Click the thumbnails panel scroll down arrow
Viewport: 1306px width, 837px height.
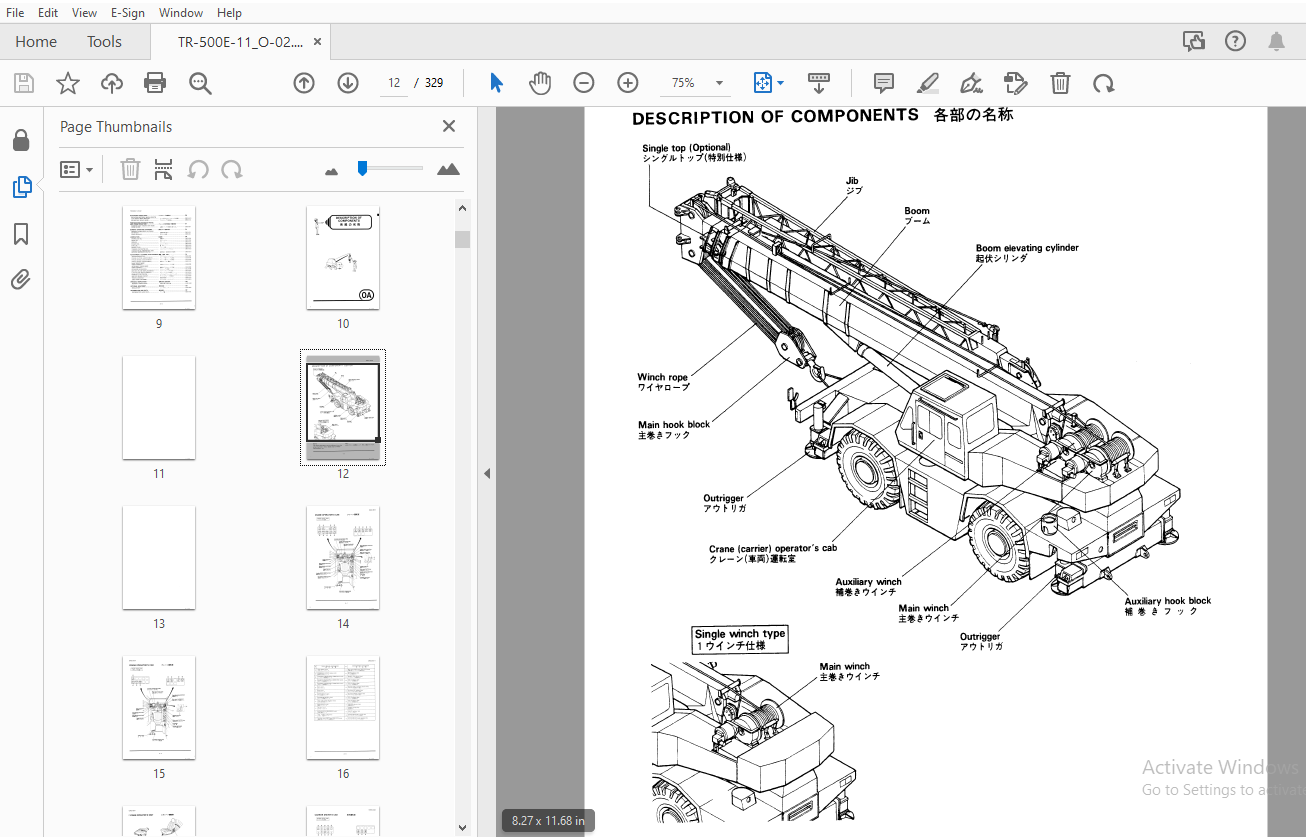coord(461,827)
